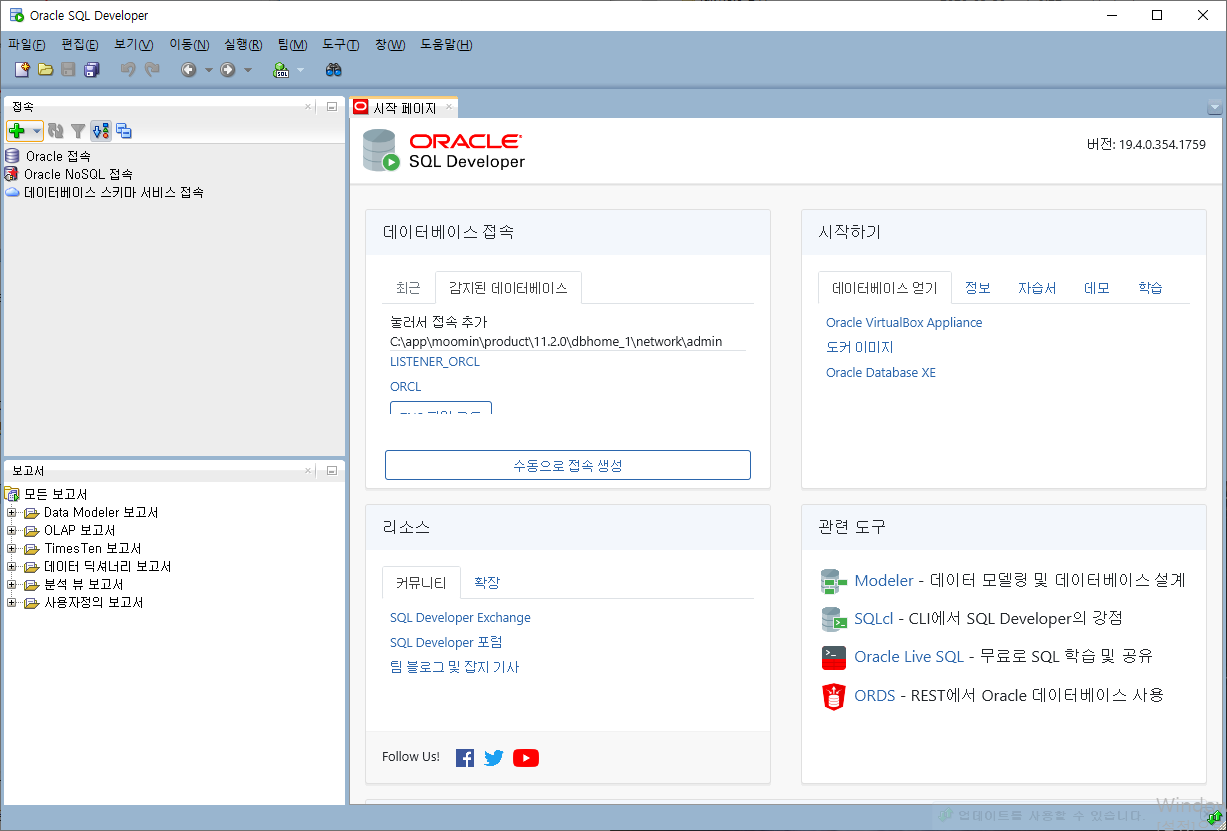The height and width of the screenshot is (831, 1227).
Task: Minimize the 보고서 panel
Action: click(331, 470)
